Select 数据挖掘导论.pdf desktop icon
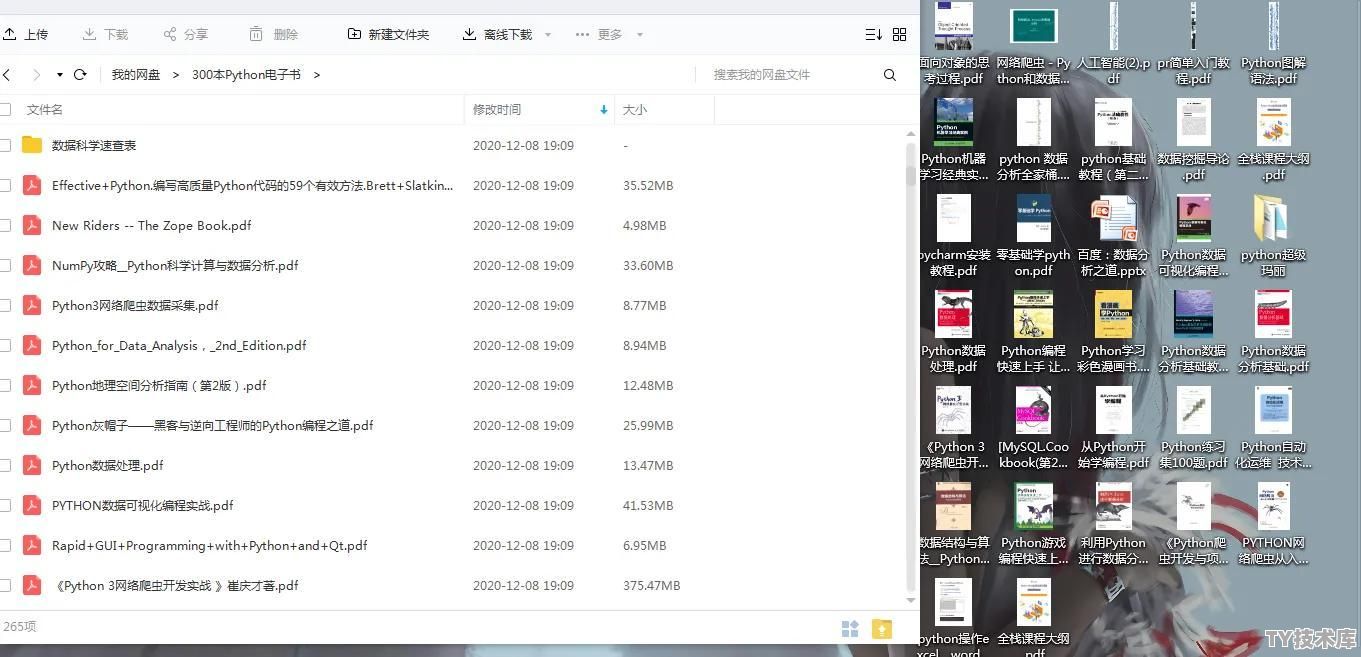Viewport: 1361px width, 657px height. click(1193, 139)
